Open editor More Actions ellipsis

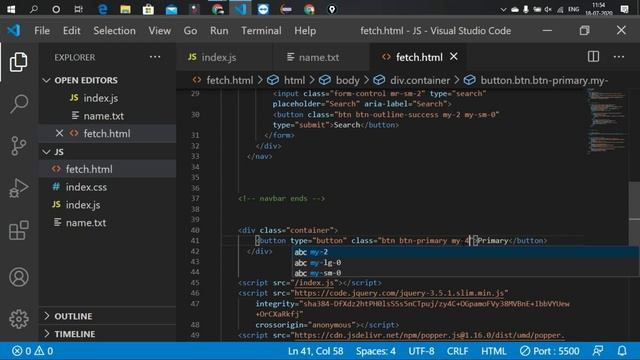tap(619, 57)
